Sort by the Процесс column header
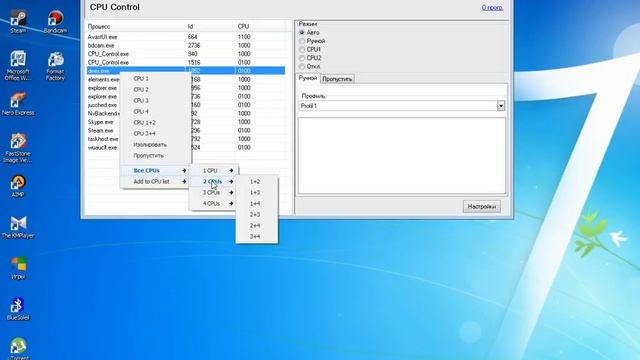This screenshot has height=360, width=640. pyautogui.click(x=136, y=26)
